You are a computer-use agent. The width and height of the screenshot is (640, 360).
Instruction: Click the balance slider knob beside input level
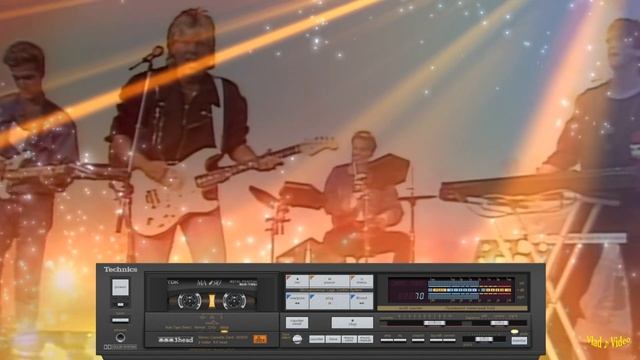click(500, 323)
